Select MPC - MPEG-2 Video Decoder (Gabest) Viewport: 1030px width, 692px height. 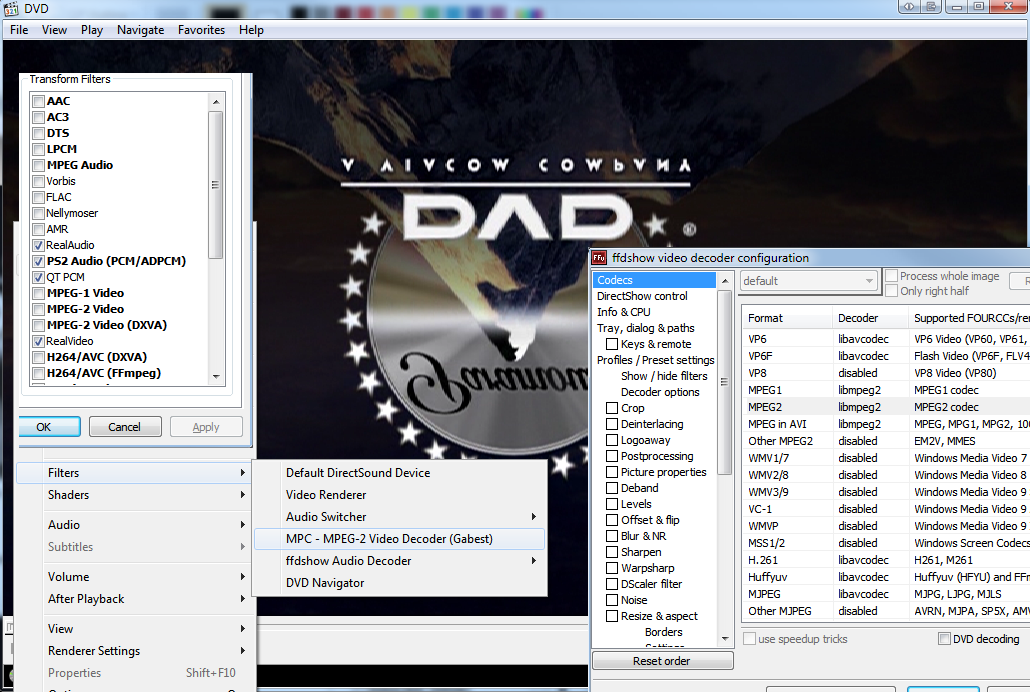(x=389, y=539)
